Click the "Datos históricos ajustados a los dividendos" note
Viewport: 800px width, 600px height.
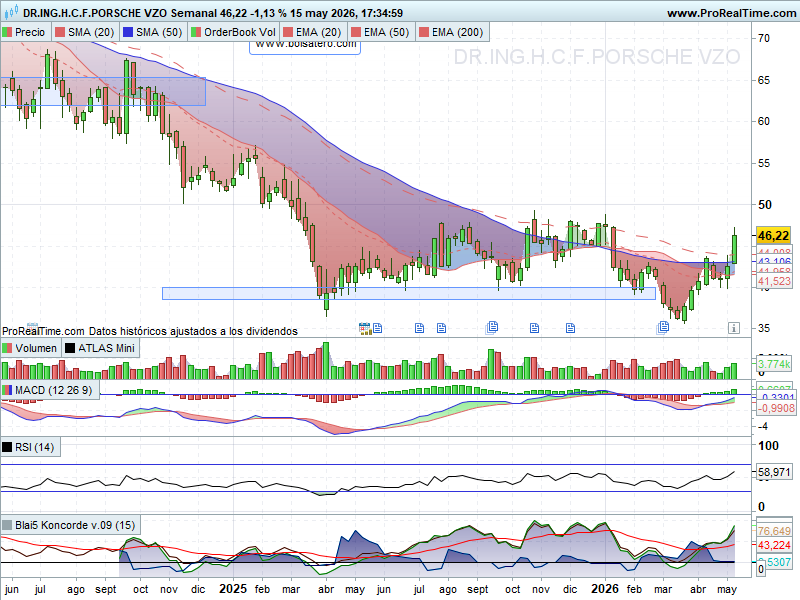coord(193,331)
